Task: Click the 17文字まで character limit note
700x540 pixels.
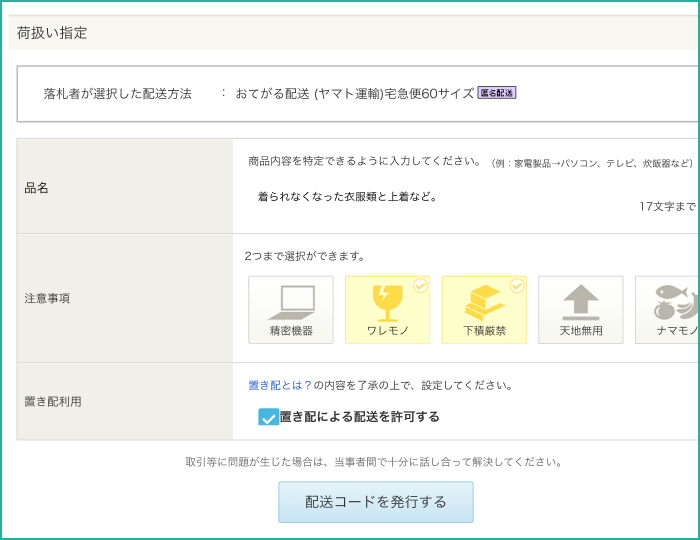Action: tap(668, 206)
